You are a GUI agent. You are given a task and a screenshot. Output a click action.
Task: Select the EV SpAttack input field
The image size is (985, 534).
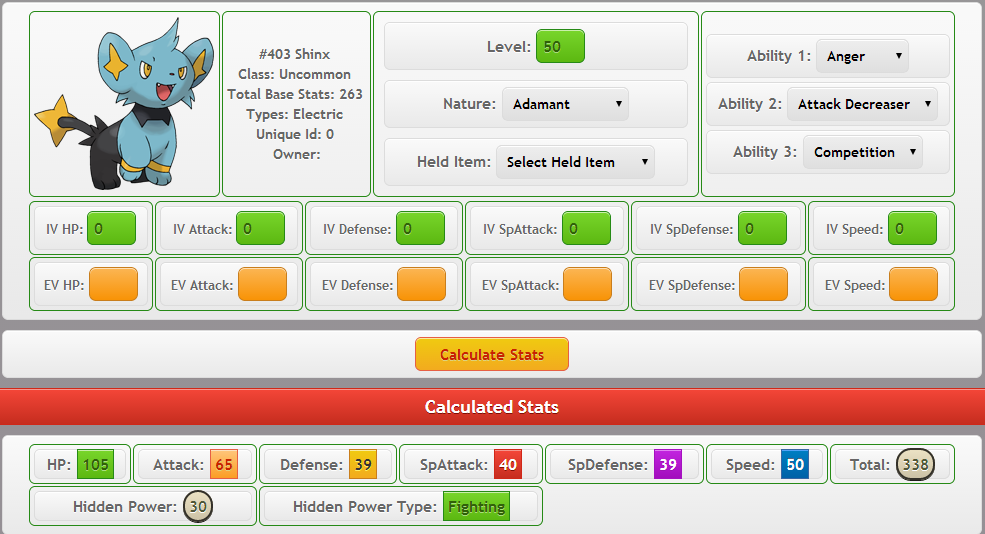pyautogui.click(x=587, y=285)
